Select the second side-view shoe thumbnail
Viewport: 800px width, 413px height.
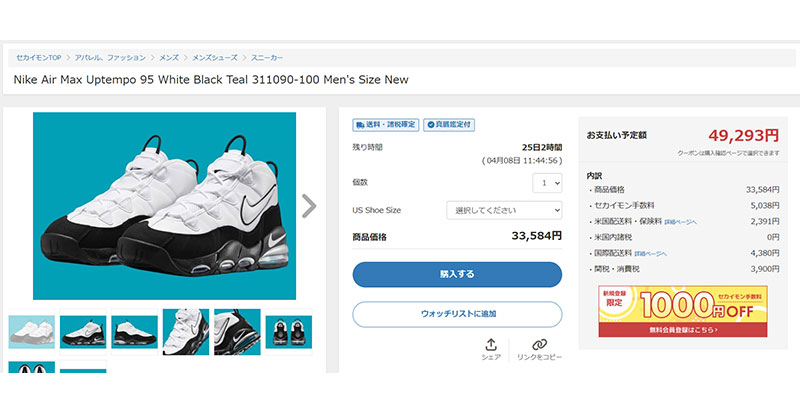(x=83, y=334)
